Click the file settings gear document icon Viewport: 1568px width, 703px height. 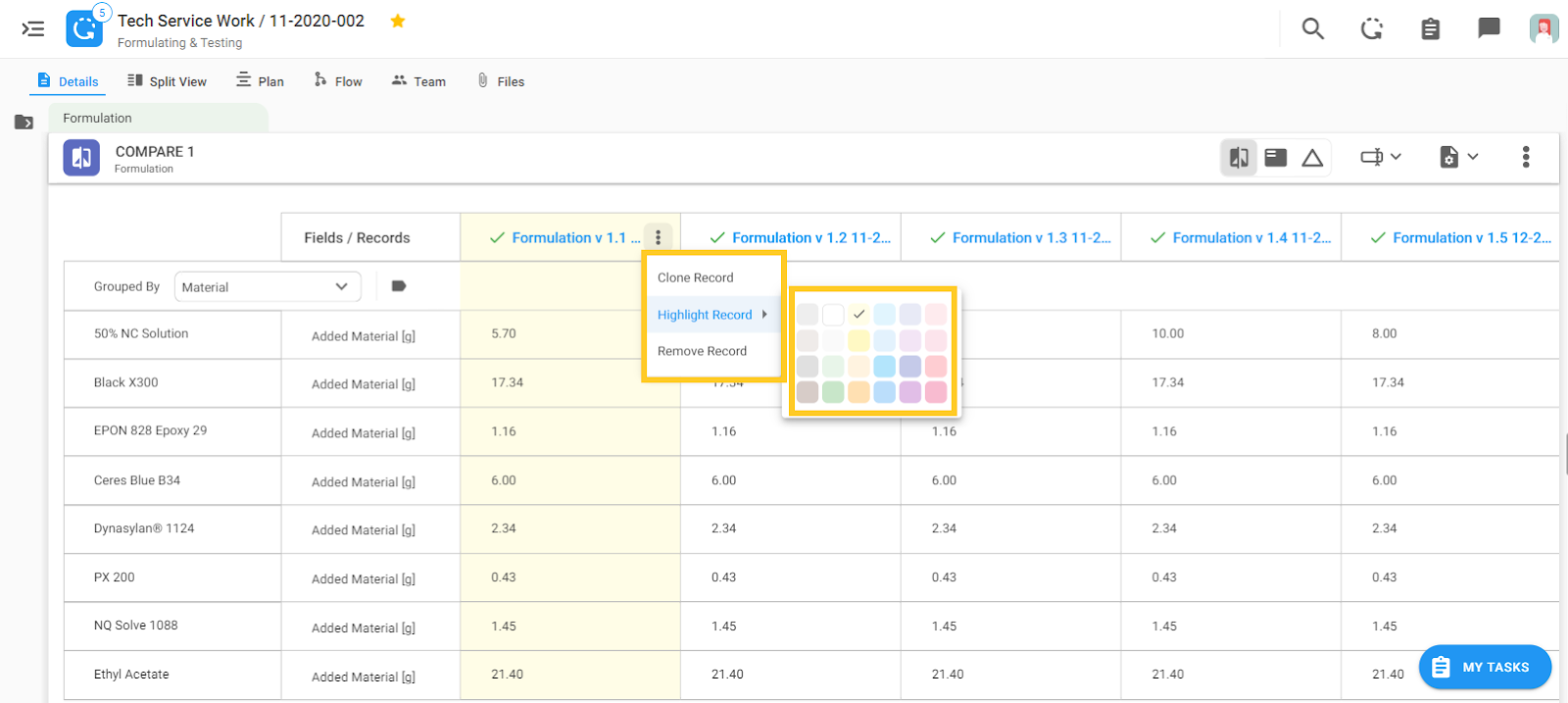(x=1448, y=157)
